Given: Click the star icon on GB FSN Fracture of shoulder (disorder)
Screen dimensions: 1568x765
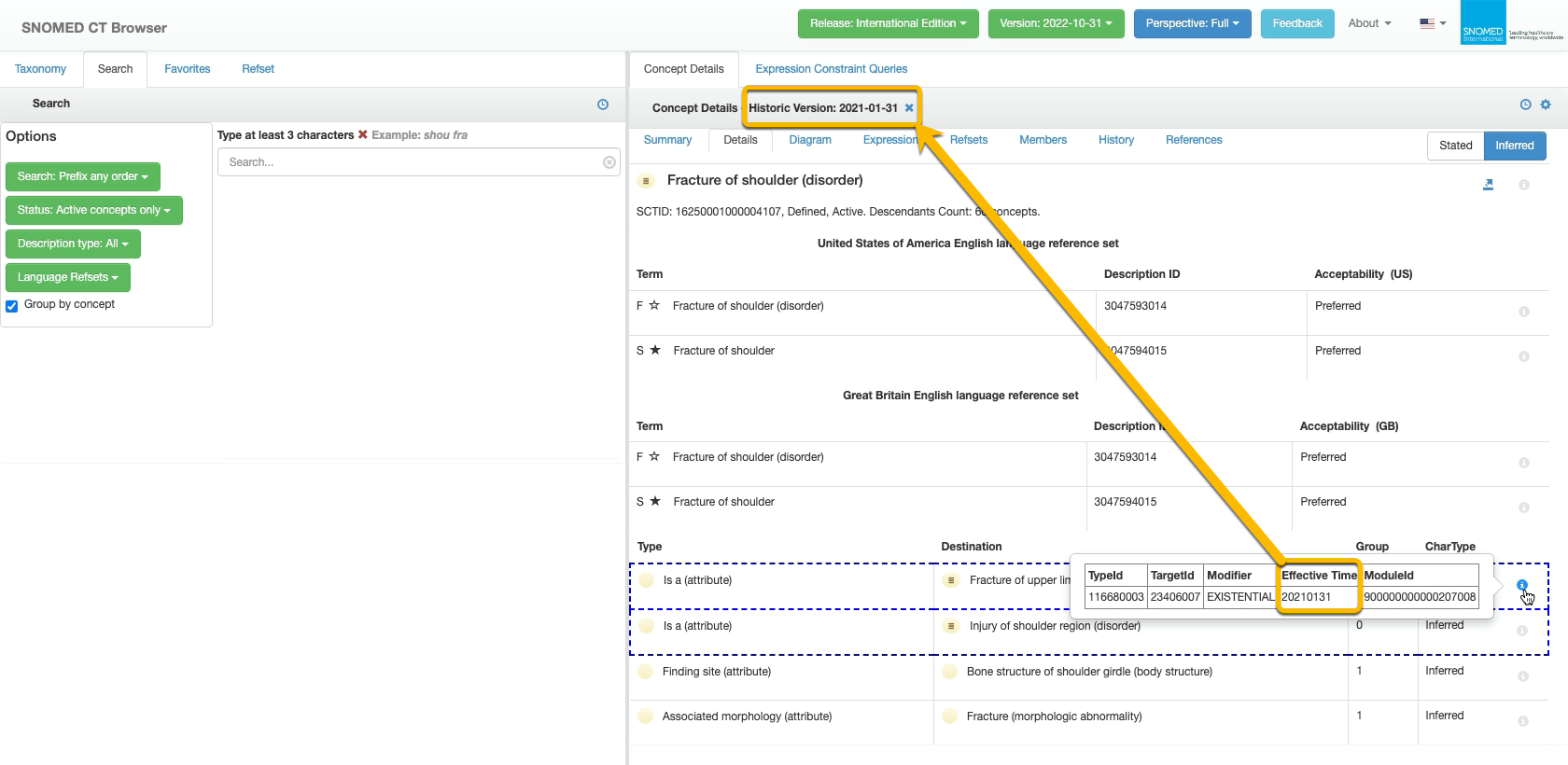Looking at the screenshot, I should (654, 456).
